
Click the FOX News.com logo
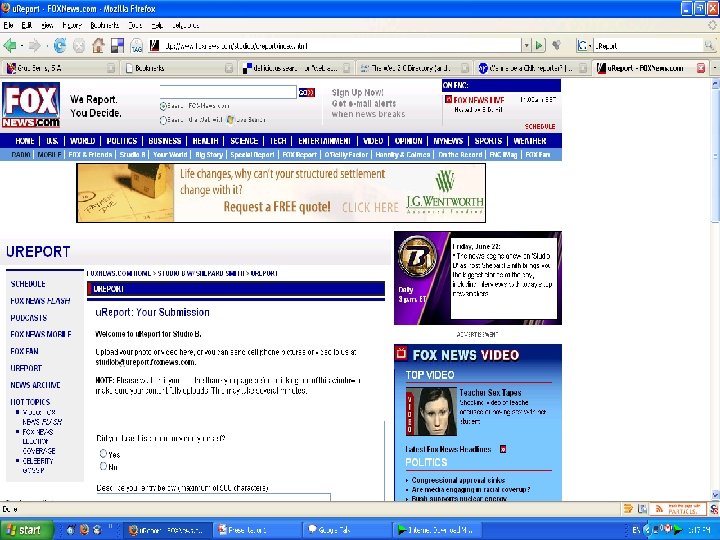[31, 105]
